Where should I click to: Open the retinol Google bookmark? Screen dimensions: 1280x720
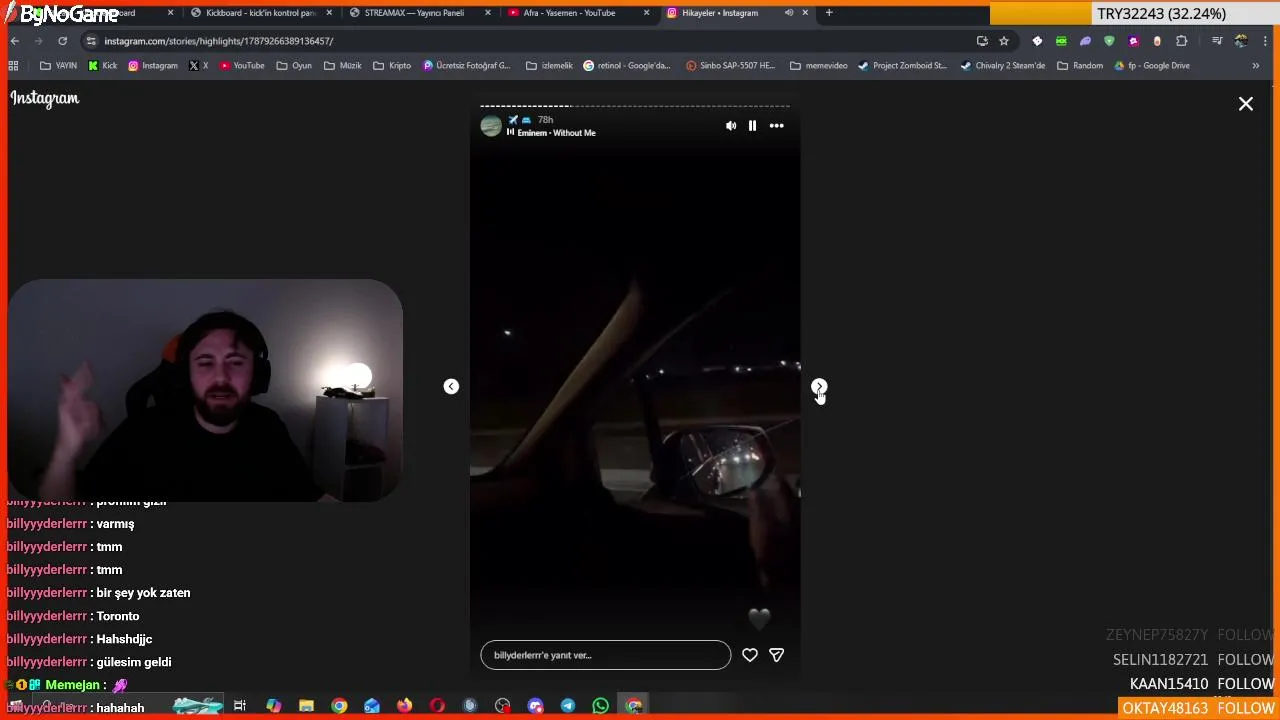click(627, 66)
